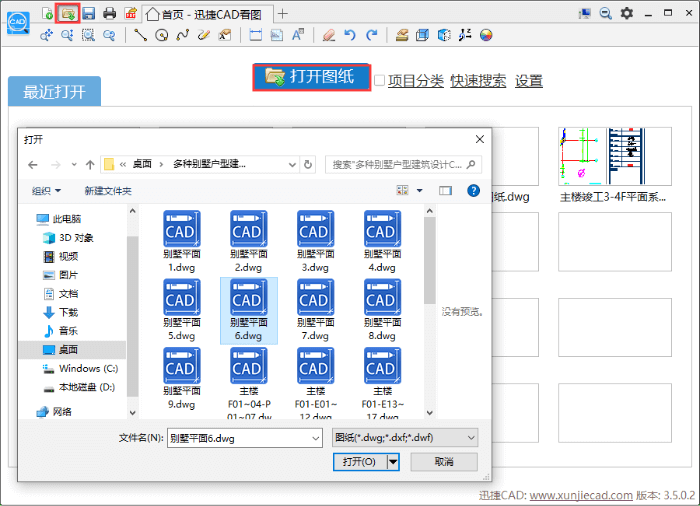Click the batch export icon beside printer
Screen dimensions: 700x506
click(x=130, y=13)
